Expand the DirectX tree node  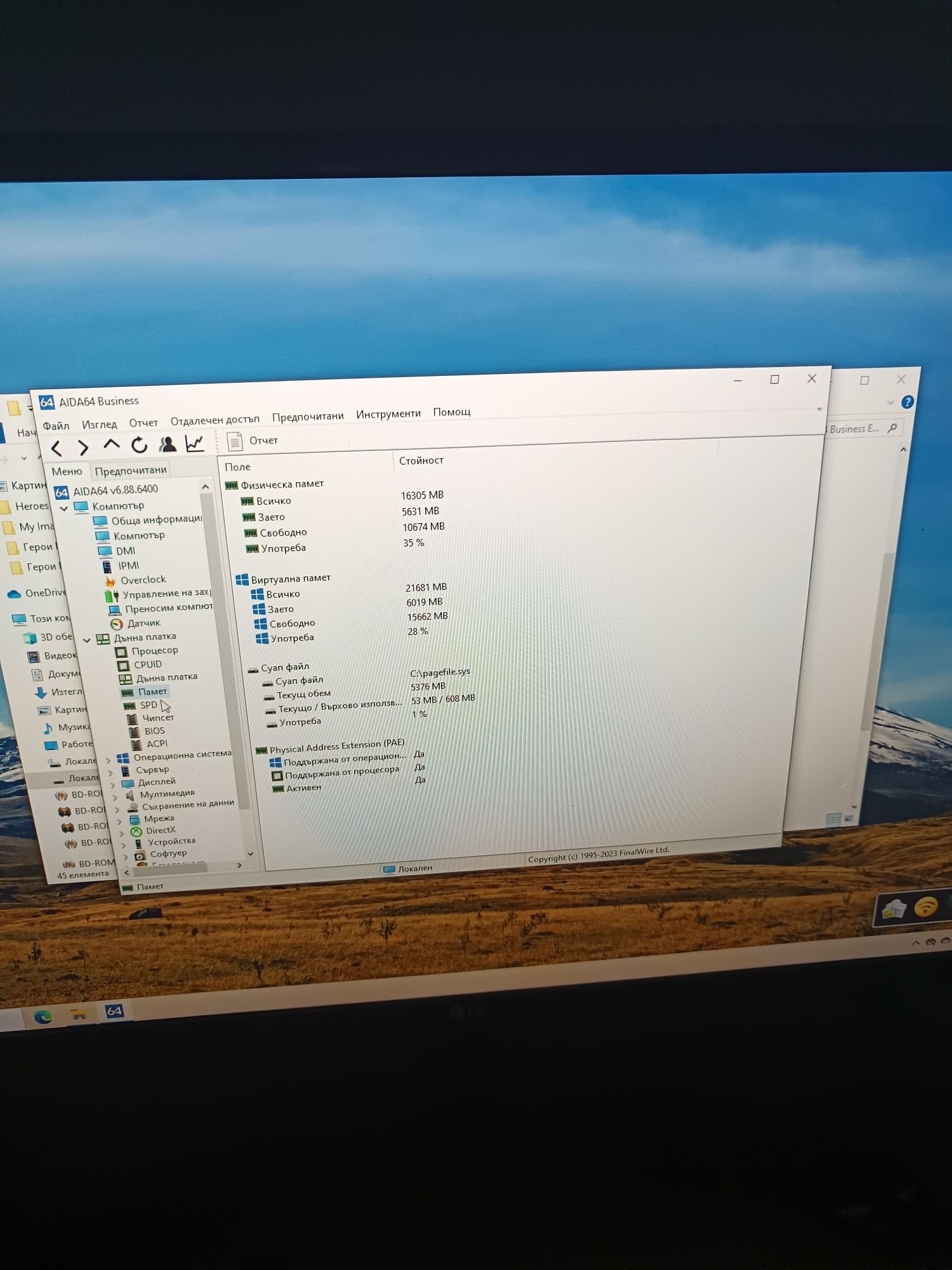(x=121, y=833)
